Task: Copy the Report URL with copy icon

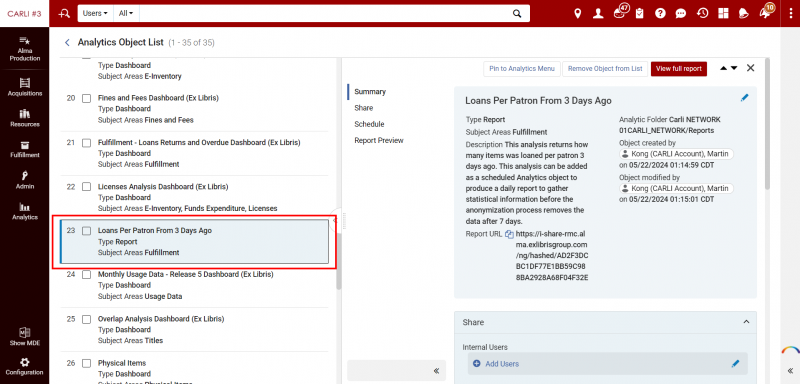Action: click(x=509, y=235)
